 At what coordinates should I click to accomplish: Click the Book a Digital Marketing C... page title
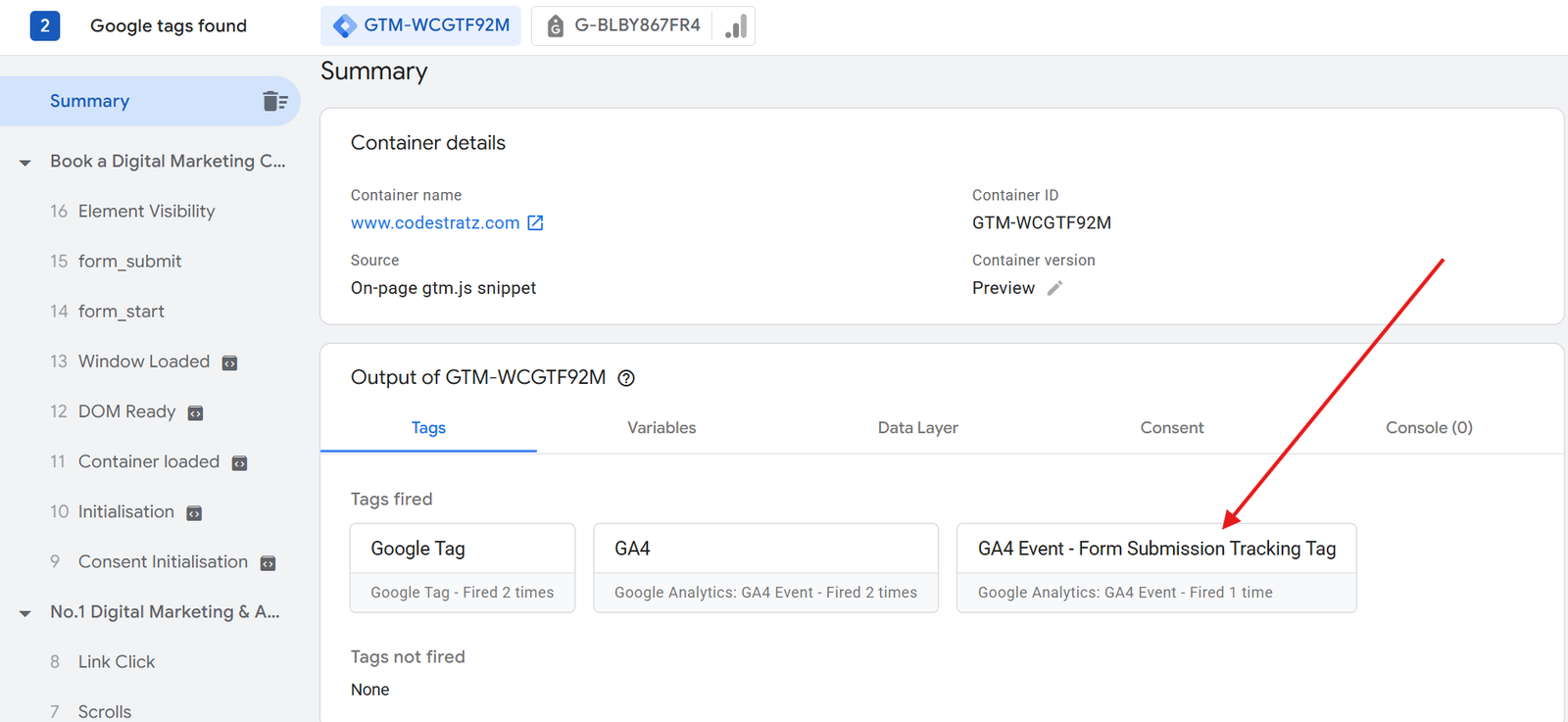[168, 162]
